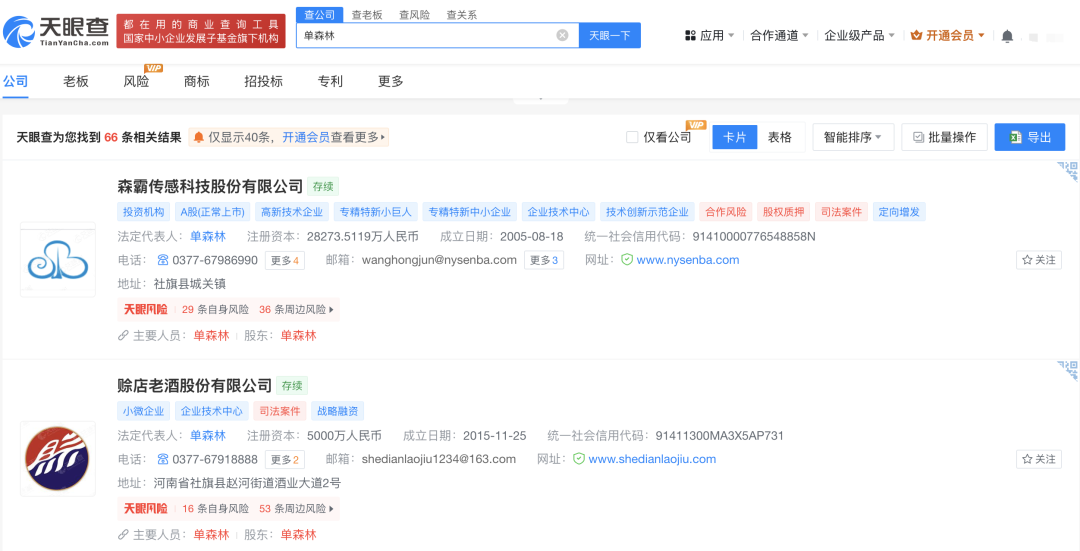Open the 更多 results tab
This screenshot has width=1080, height=551.
pos(391,81)
